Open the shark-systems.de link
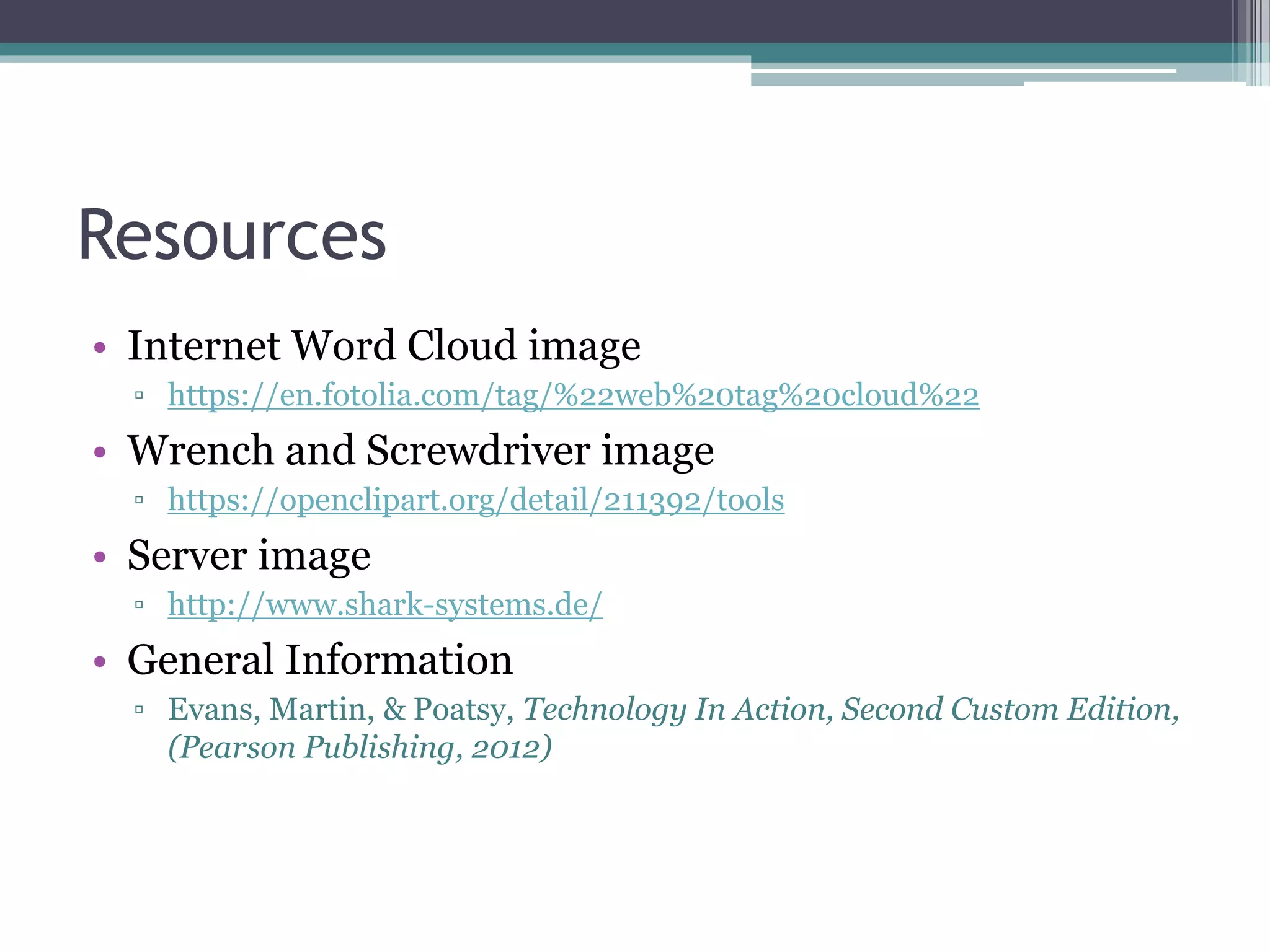The image size is (1270, 952). click(x=385, y=605)
